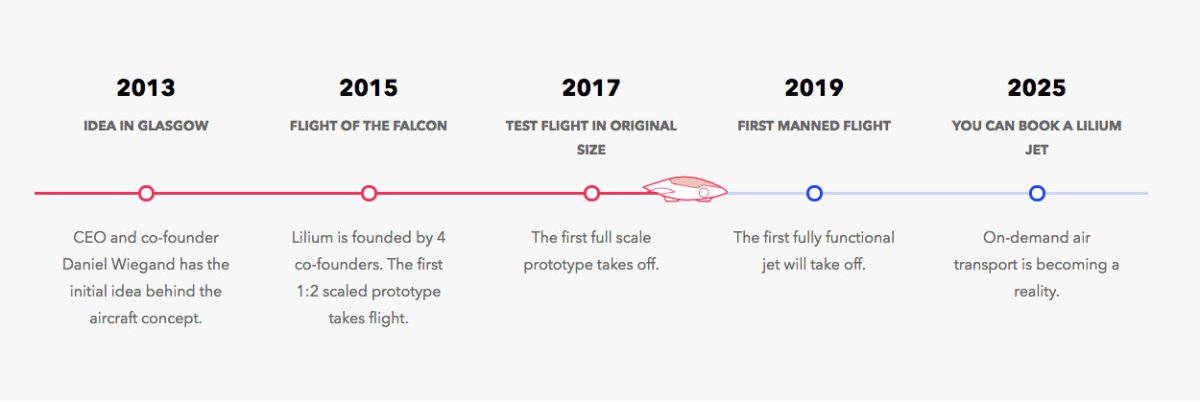Open the "Flight of the Falcon" title

tap(368, 126)
